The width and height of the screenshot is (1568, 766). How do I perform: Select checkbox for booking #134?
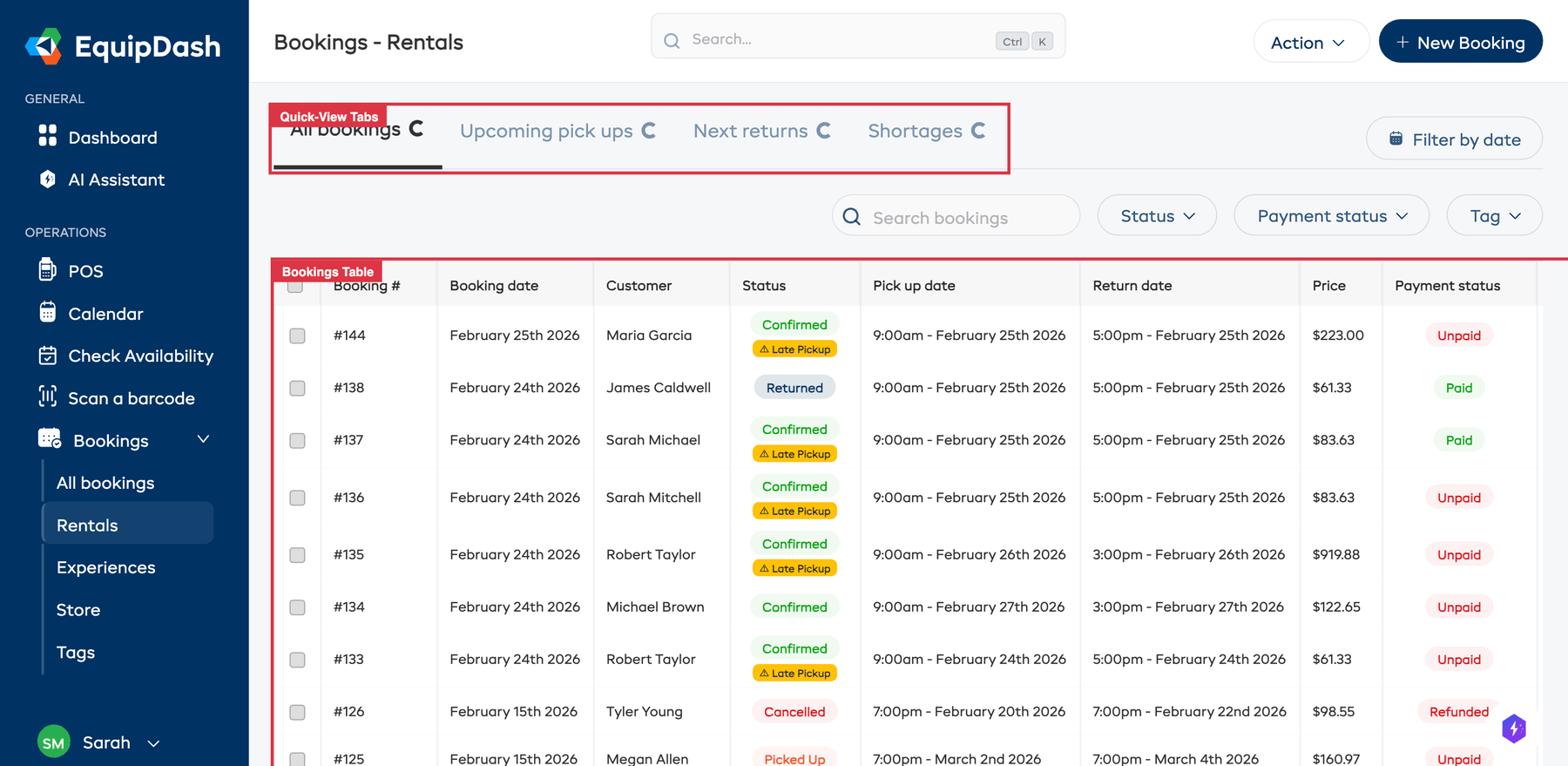click(297, 607)
